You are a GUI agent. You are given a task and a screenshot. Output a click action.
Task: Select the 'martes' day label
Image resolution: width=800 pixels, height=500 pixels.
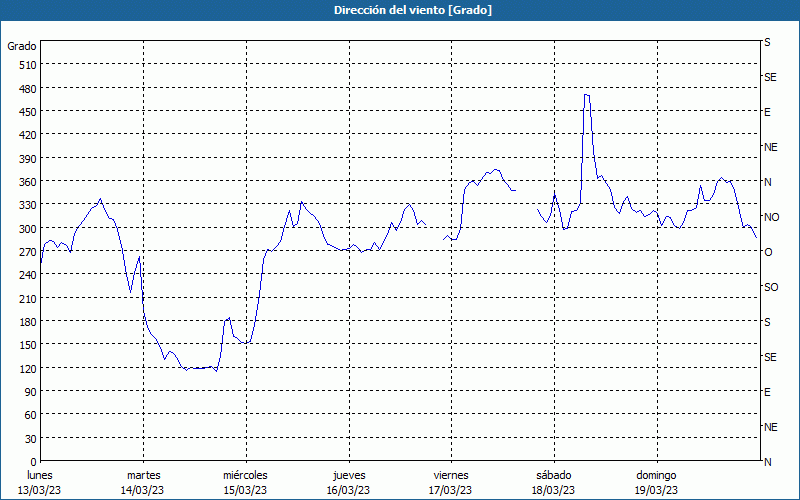pos(144,476)
